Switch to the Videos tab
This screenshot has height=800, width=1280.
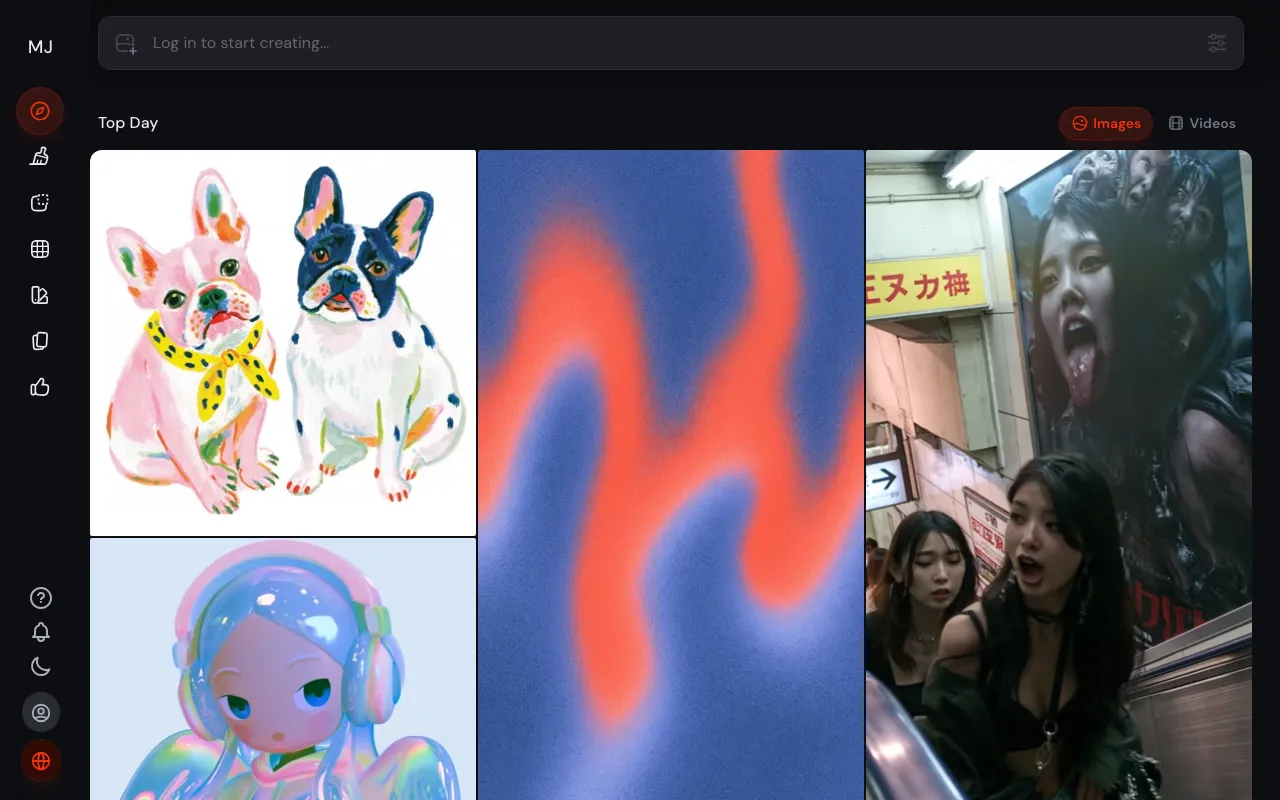coord(1203,123)
